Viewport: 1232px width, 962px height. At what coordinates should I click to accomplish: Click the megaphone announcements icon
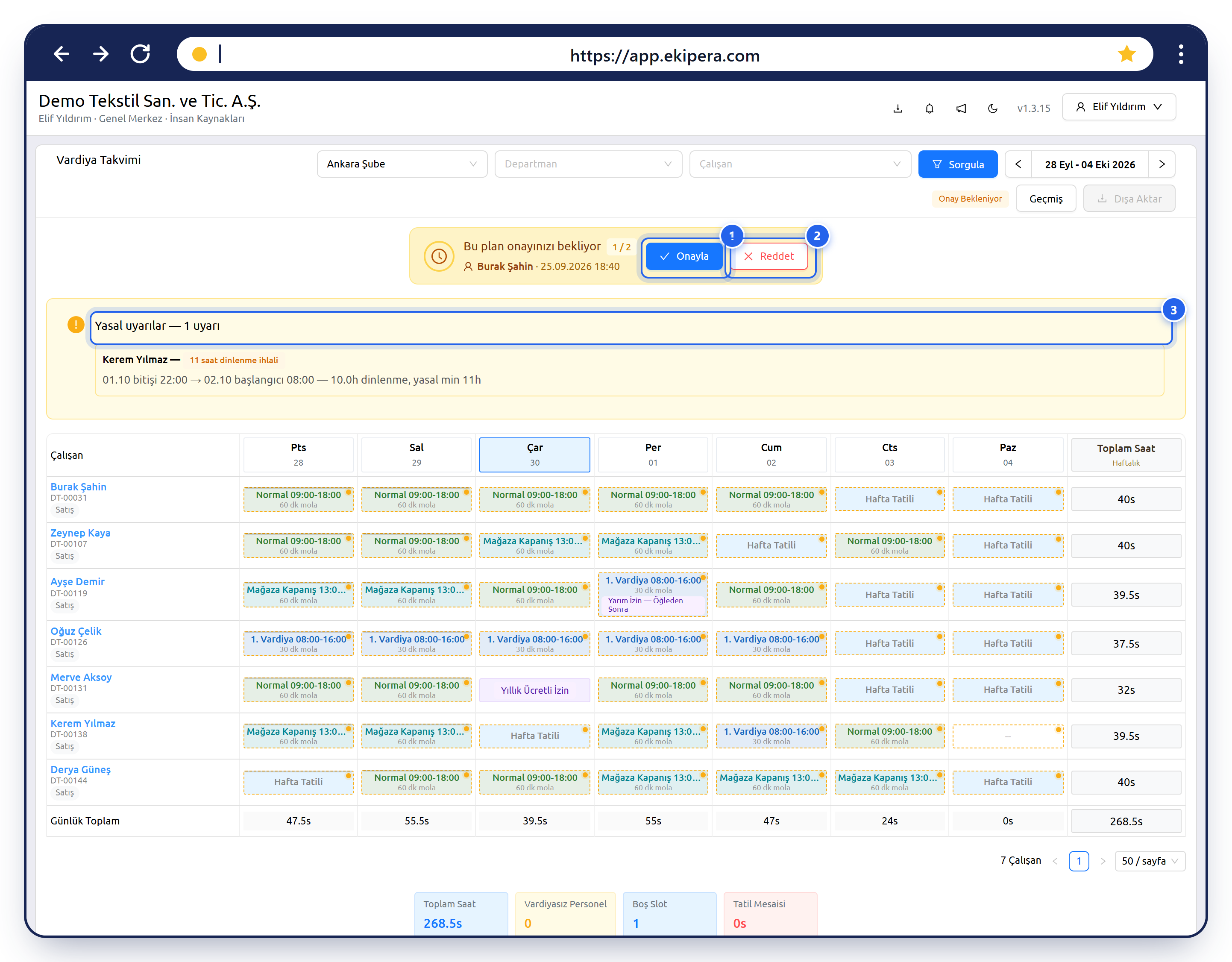coord(961,108)
